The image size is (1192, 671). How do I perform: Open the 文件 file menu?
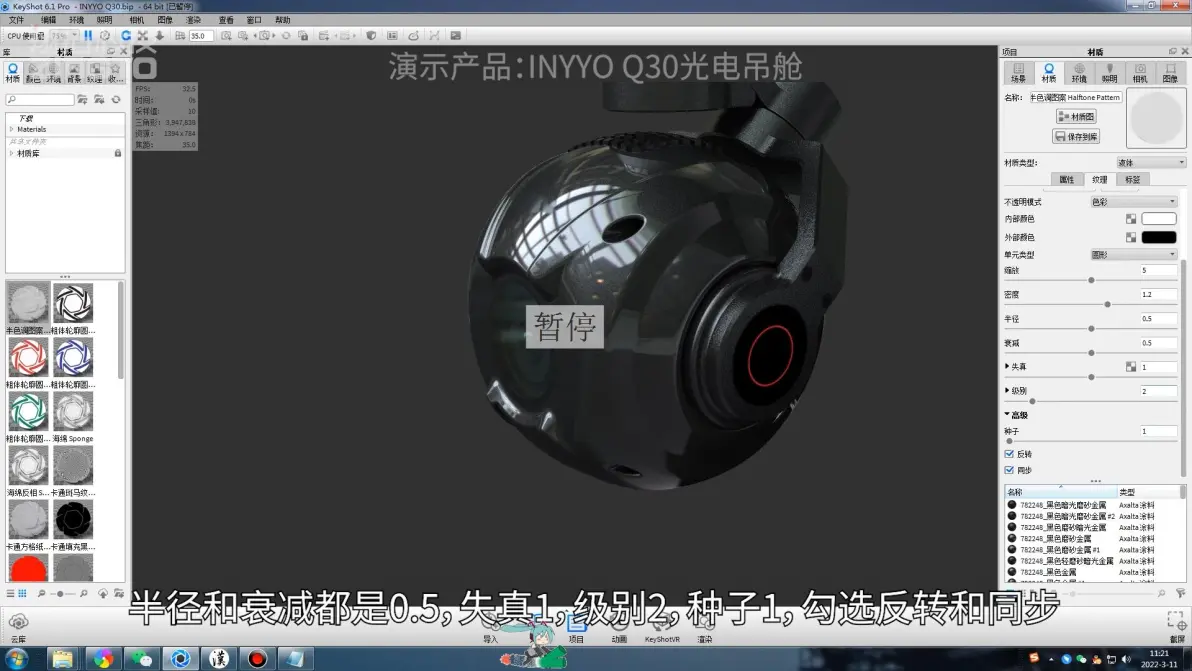(16, 20)
